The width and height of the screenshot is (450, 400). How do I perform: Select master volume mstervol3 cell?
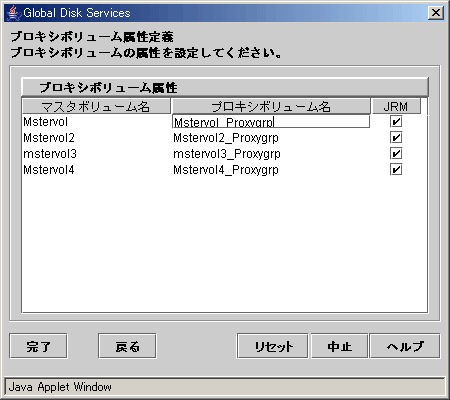[97, 153]
